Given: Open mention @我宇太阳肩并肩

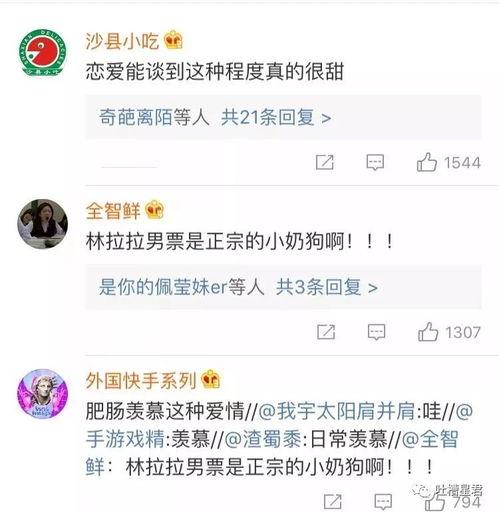Looking at the screenshot, I should [x=337, y=411].
